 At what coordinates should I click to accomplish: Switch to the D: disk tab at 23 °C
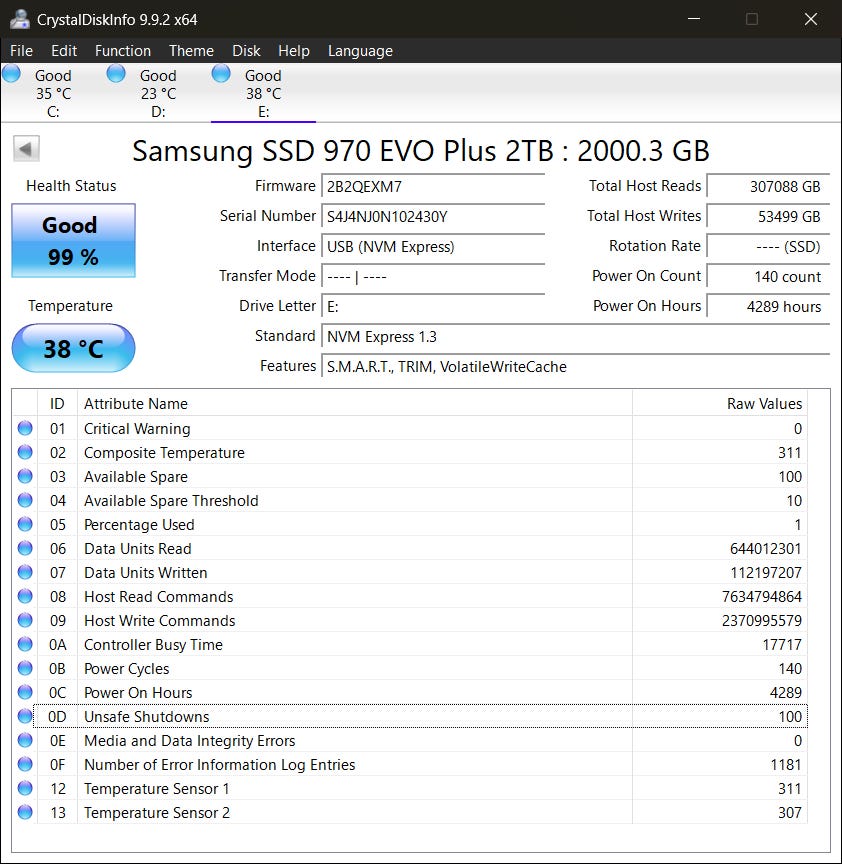click(158, 94)
